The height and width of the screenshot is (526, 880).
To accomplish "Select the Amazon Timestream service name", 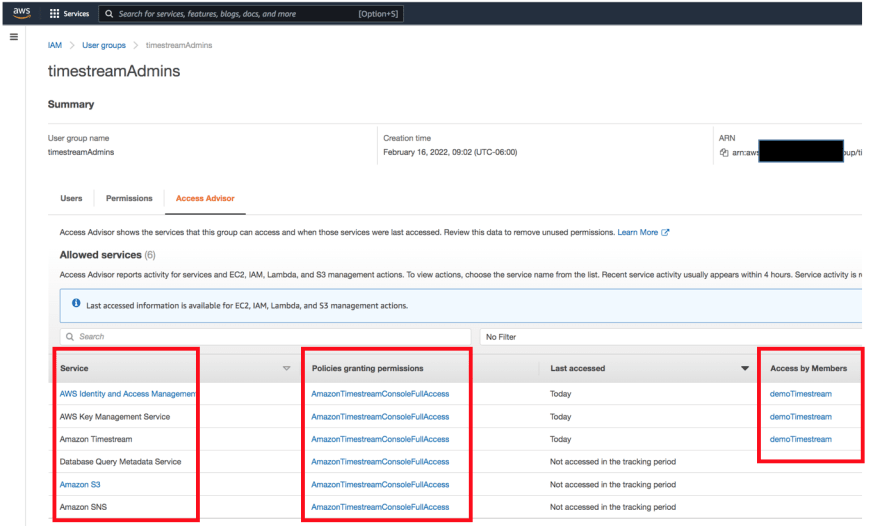I will tap(96, 439).
